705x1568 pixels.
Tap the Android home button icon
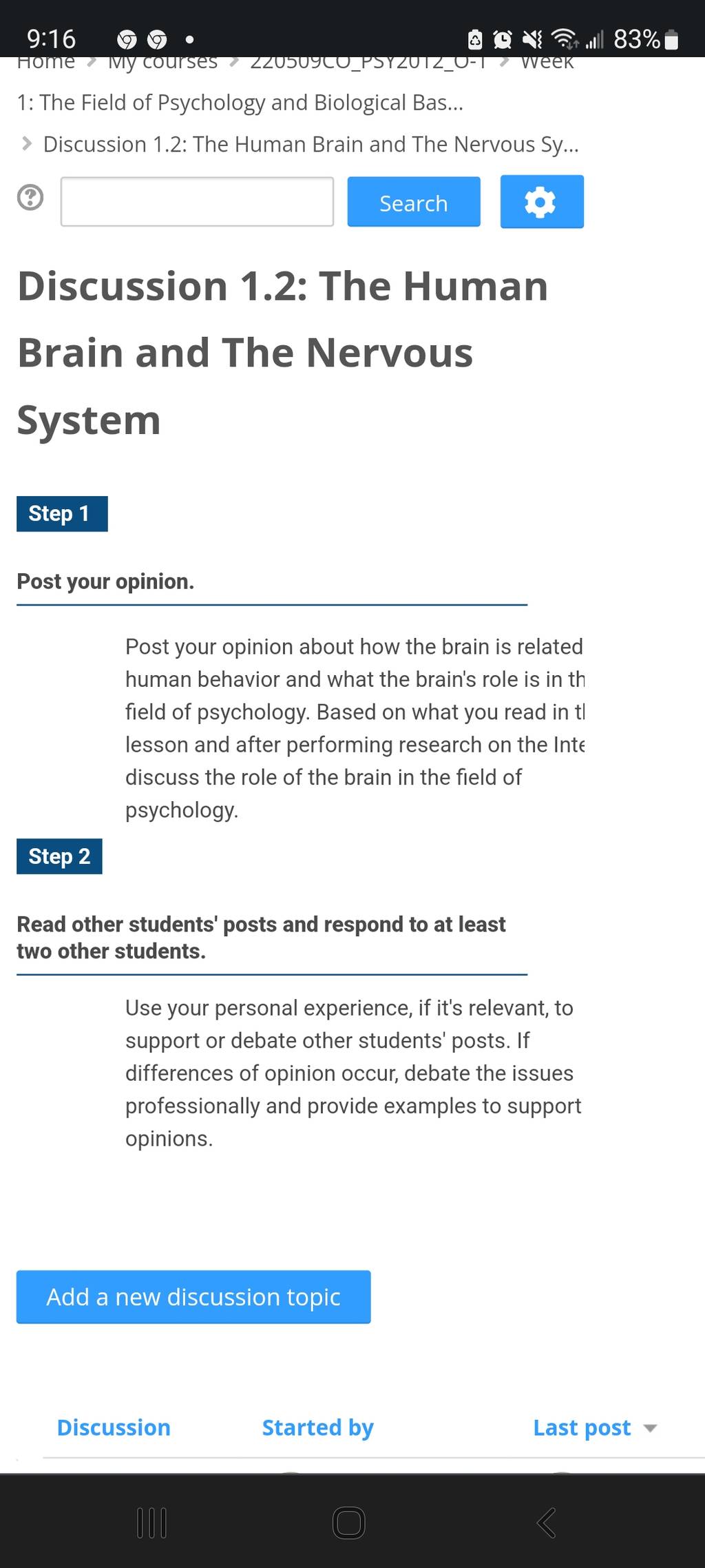(x=349, y=1523)
